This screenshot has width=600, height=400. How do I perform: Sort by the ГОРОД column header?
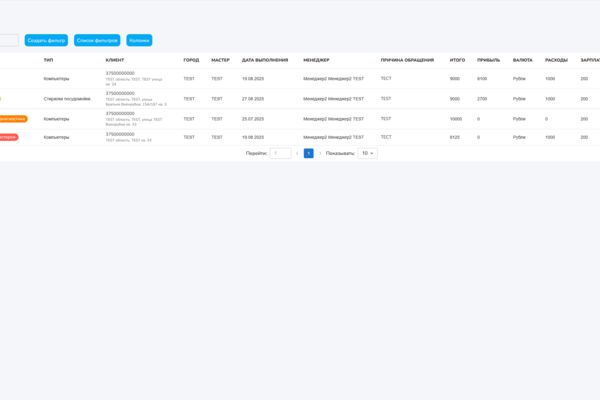191,60
